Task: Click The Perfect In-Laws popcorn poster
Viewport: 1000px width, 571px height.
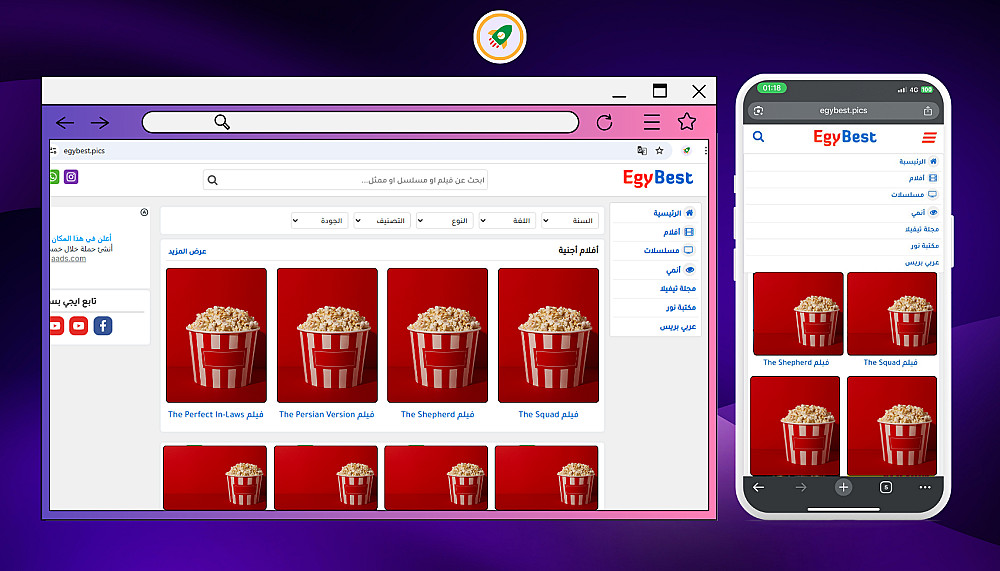Action: (216, 336)
